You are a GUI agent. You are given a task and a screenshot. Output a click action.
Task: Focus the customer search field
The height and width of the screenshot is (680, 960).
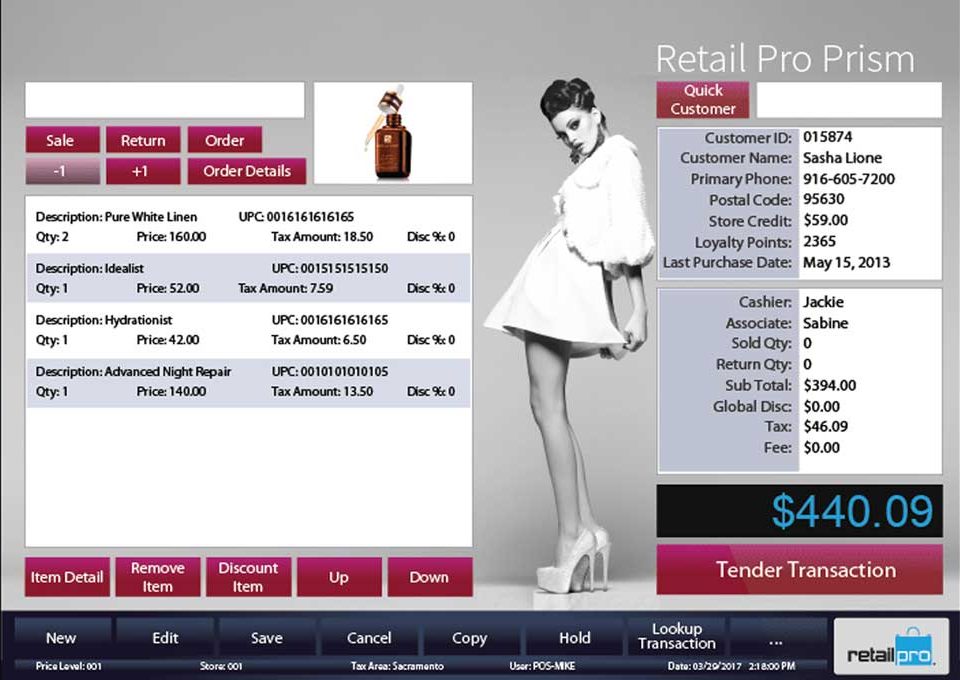(x=849, y=100)
